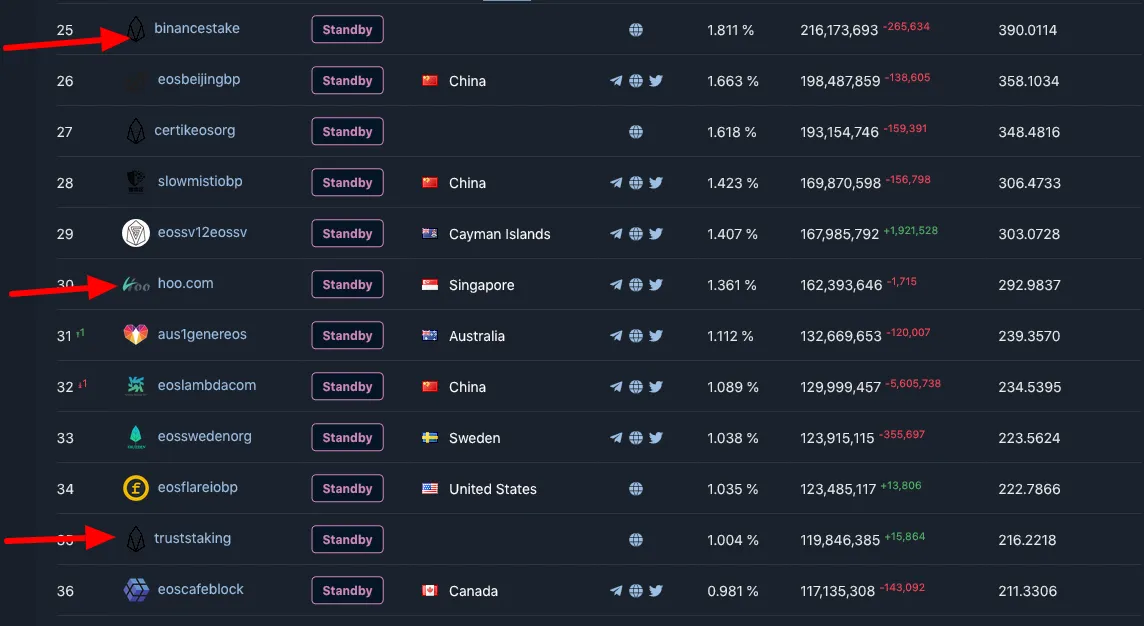This screenshot has width=1144, height=626.
Task: Open the certikeosorg producer link
Action: (x=195, y=131)
